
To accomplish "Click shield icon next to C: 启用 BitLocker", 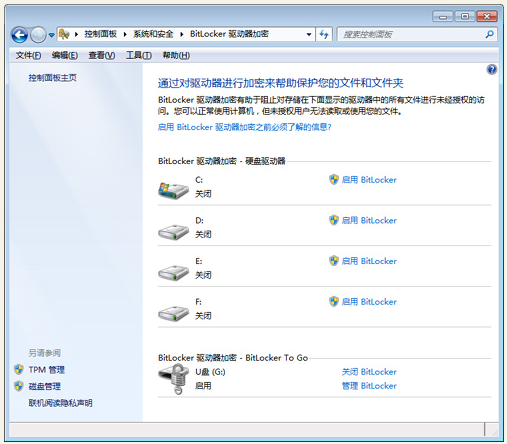I will (334, 179).
